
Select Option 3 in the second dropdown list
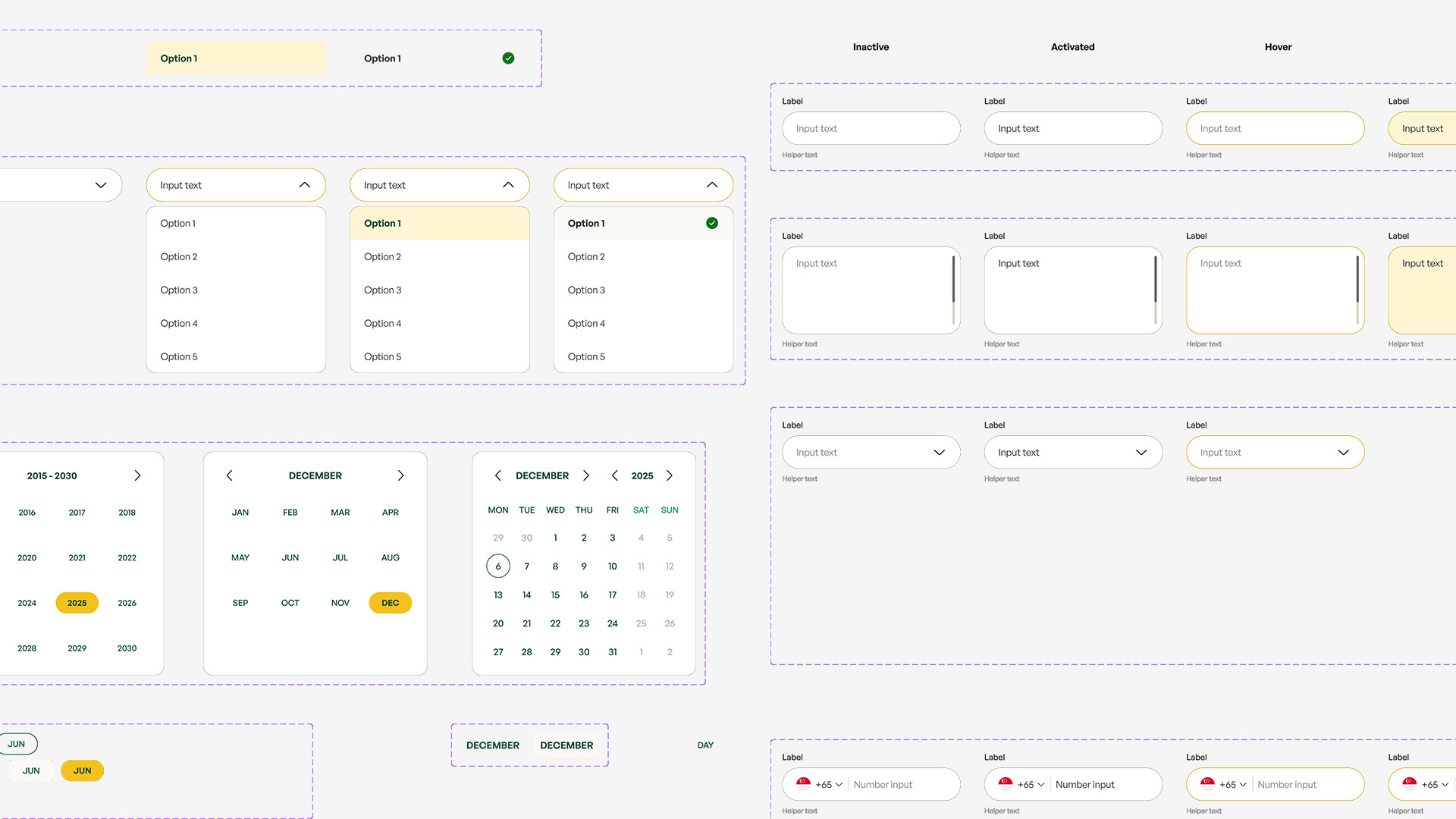point(440,290)
